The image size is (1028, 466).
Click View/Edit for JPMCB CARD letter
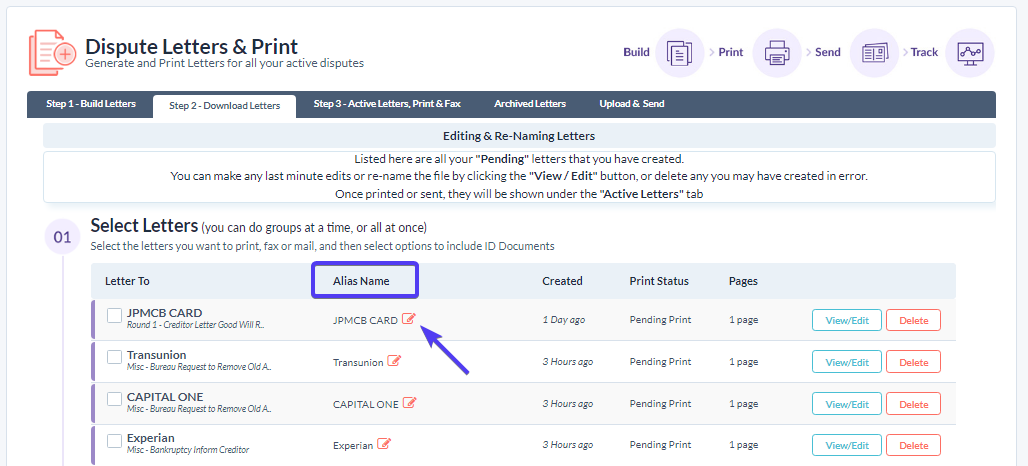click(x=846, y=321)
